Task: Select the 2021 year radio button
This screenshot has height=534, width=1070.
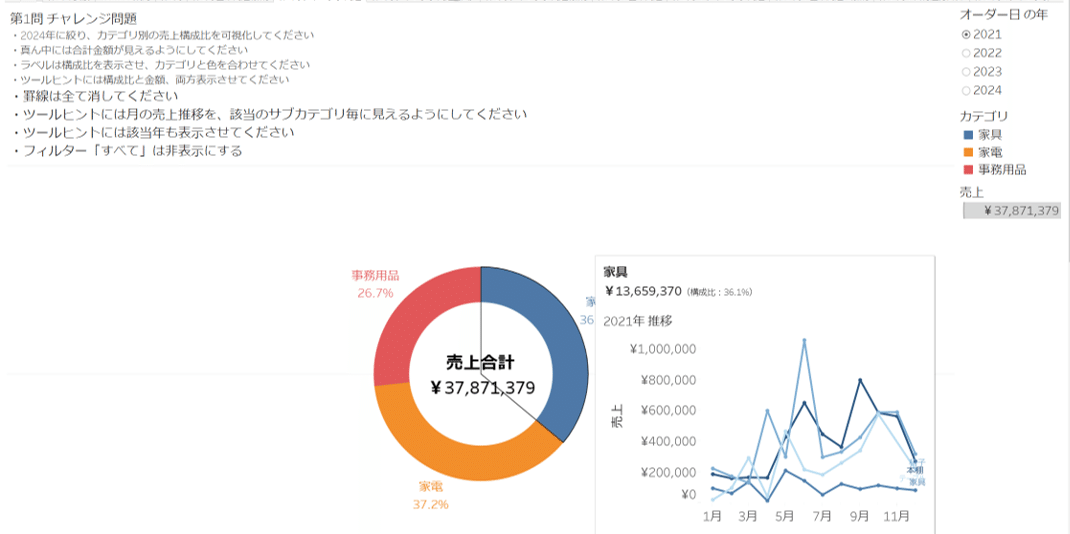Action: [x=966, y=34]
